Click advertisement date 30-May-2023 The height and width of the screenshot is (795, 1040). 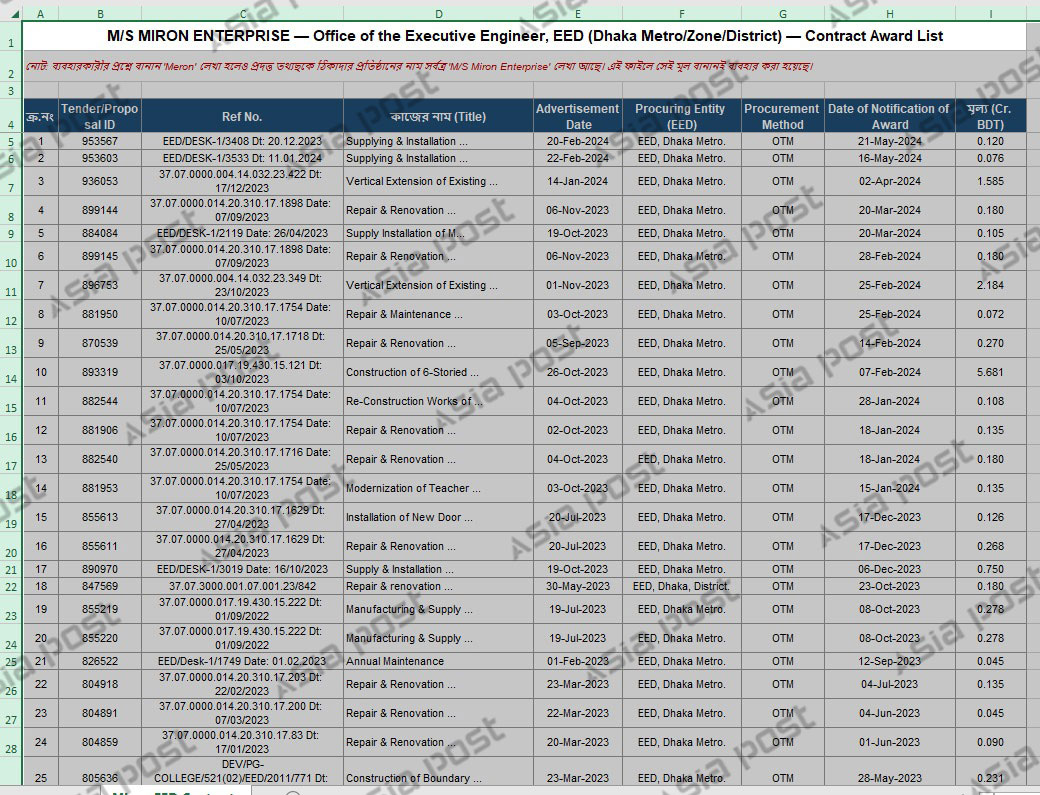tap(578, 586)
